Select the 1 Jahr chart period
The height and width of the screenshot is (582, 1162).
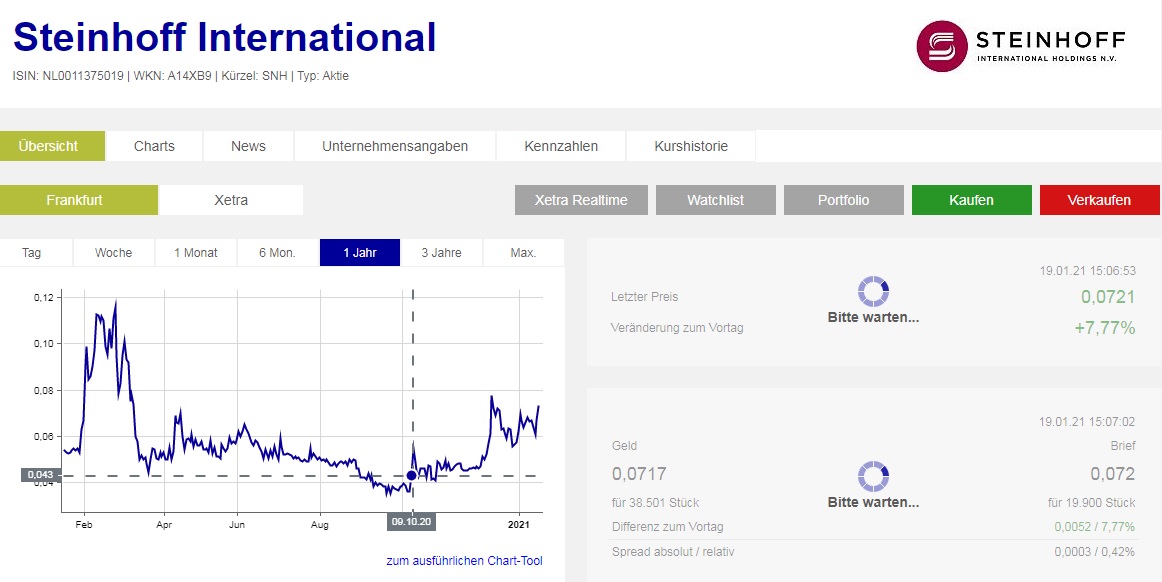click(x=359, y=252)
